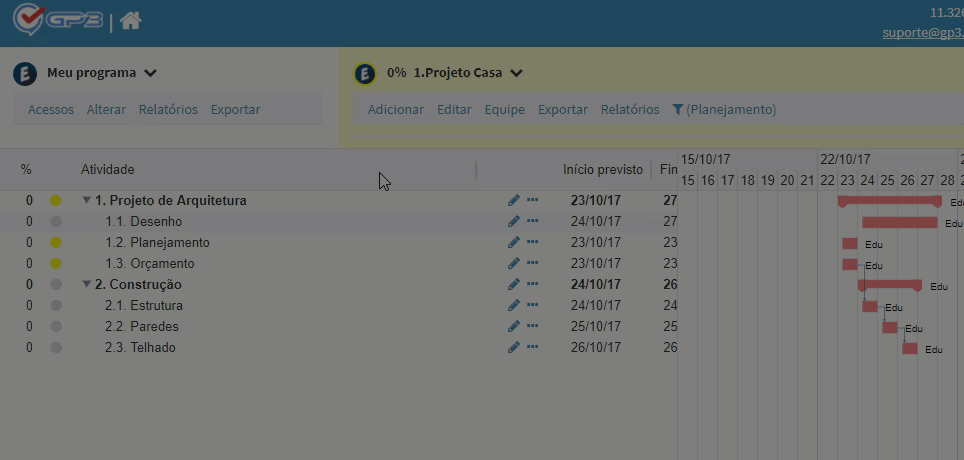Viewport: 964px width, 460px height.
Task: Open more options for Planejamento row
Action: (532, 242)
